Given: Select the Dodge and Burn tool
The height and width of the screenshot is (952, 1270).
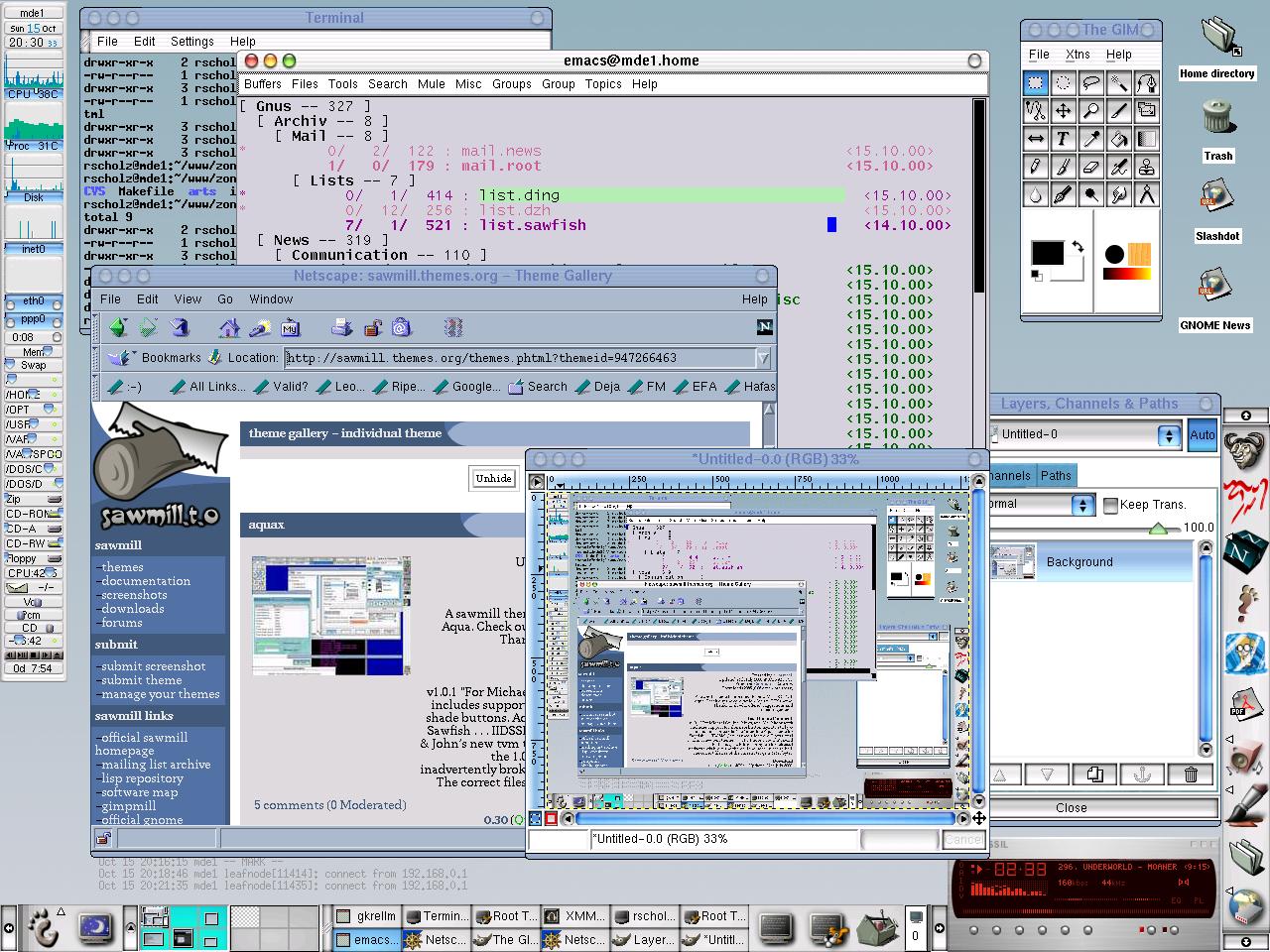Looking at the screenshot, I should tap(1090, 194).
